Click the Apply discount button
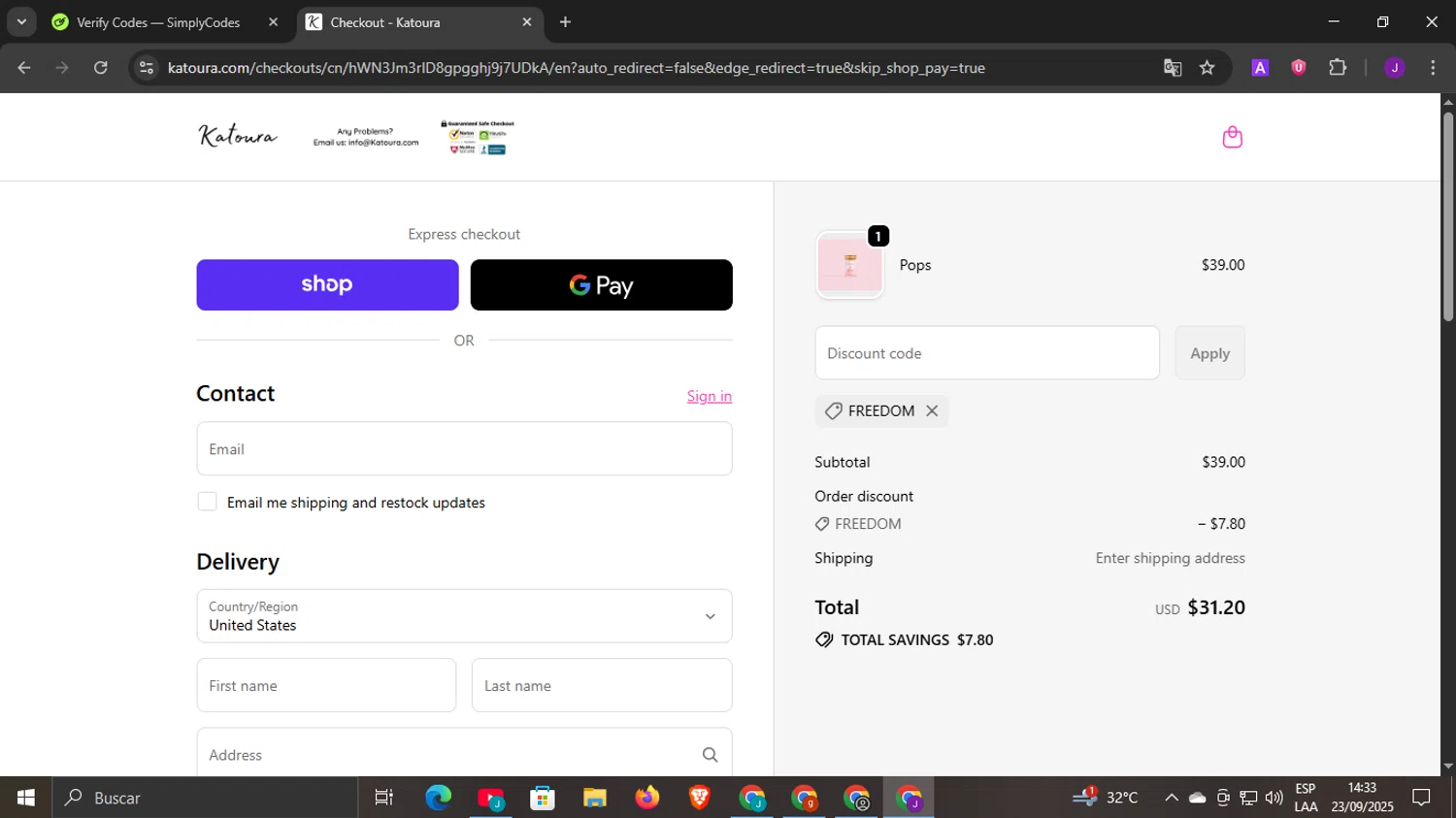1456x818 pixels. pos(1209,353)
